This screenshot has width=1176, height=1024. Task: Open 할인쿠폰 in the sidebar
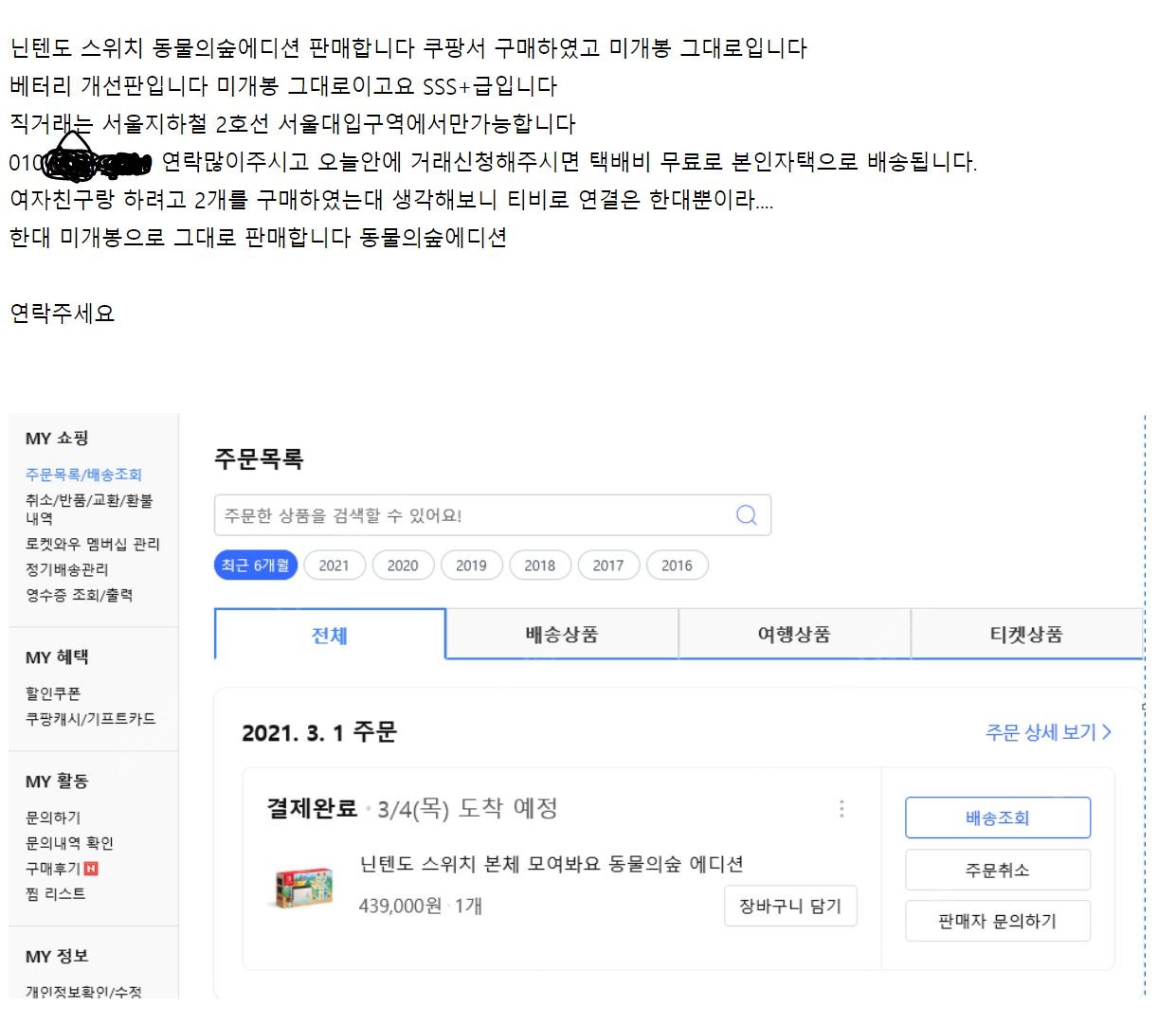coord(53,693)
